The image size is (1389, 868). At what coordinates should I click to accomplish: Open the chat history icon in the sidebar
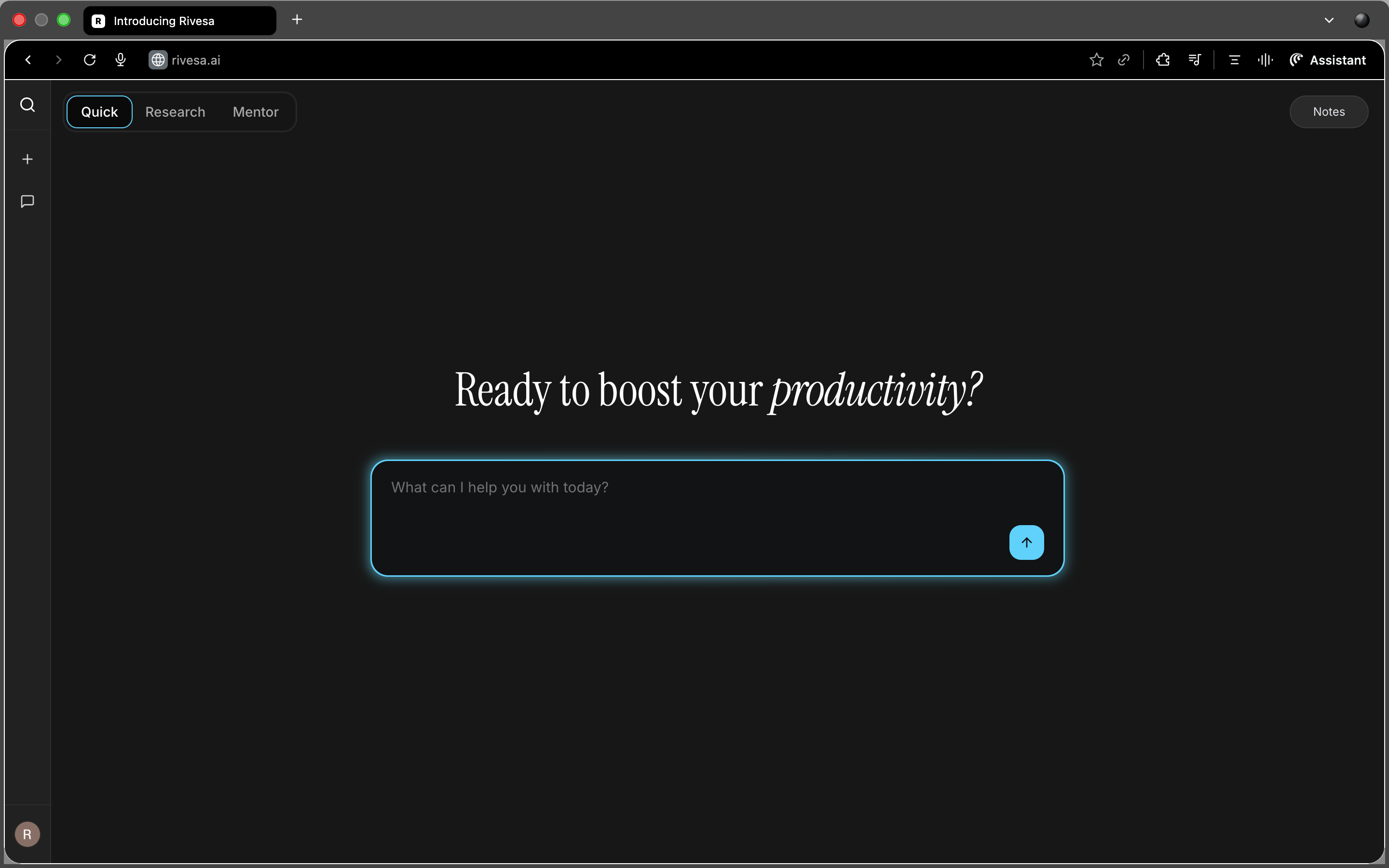27,202
